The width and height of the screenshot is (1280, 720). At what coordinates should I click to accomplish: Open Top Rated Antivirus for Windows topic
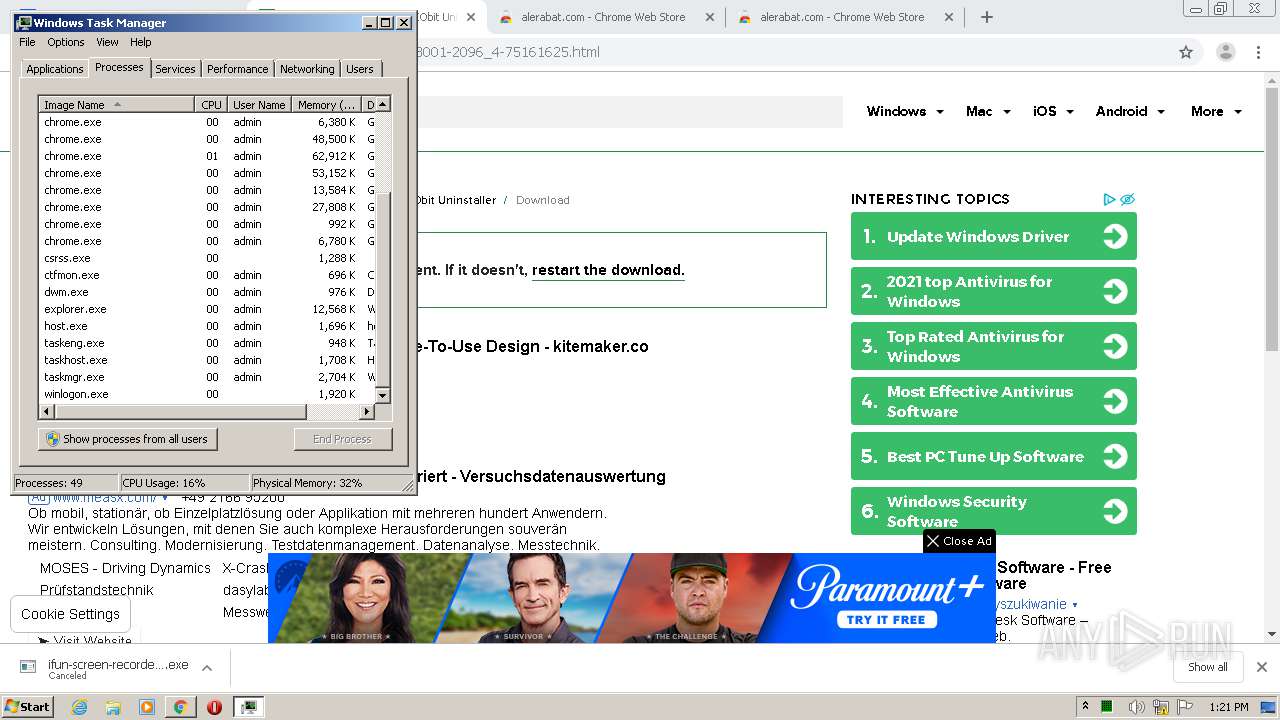tap(993, 346)
